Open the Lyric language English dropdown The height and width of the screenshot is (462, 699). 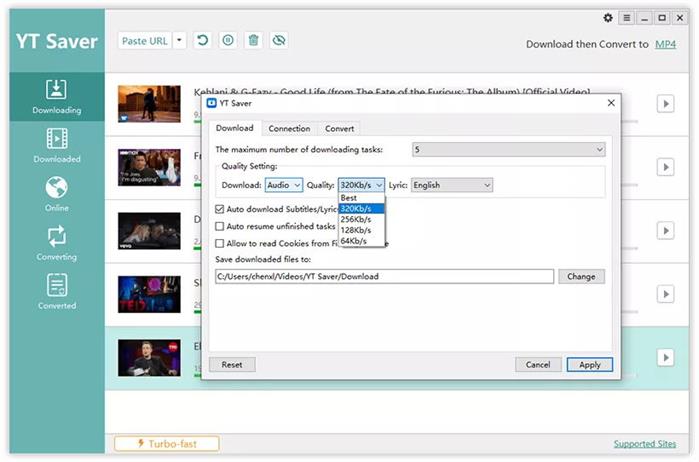click(452, 185)
